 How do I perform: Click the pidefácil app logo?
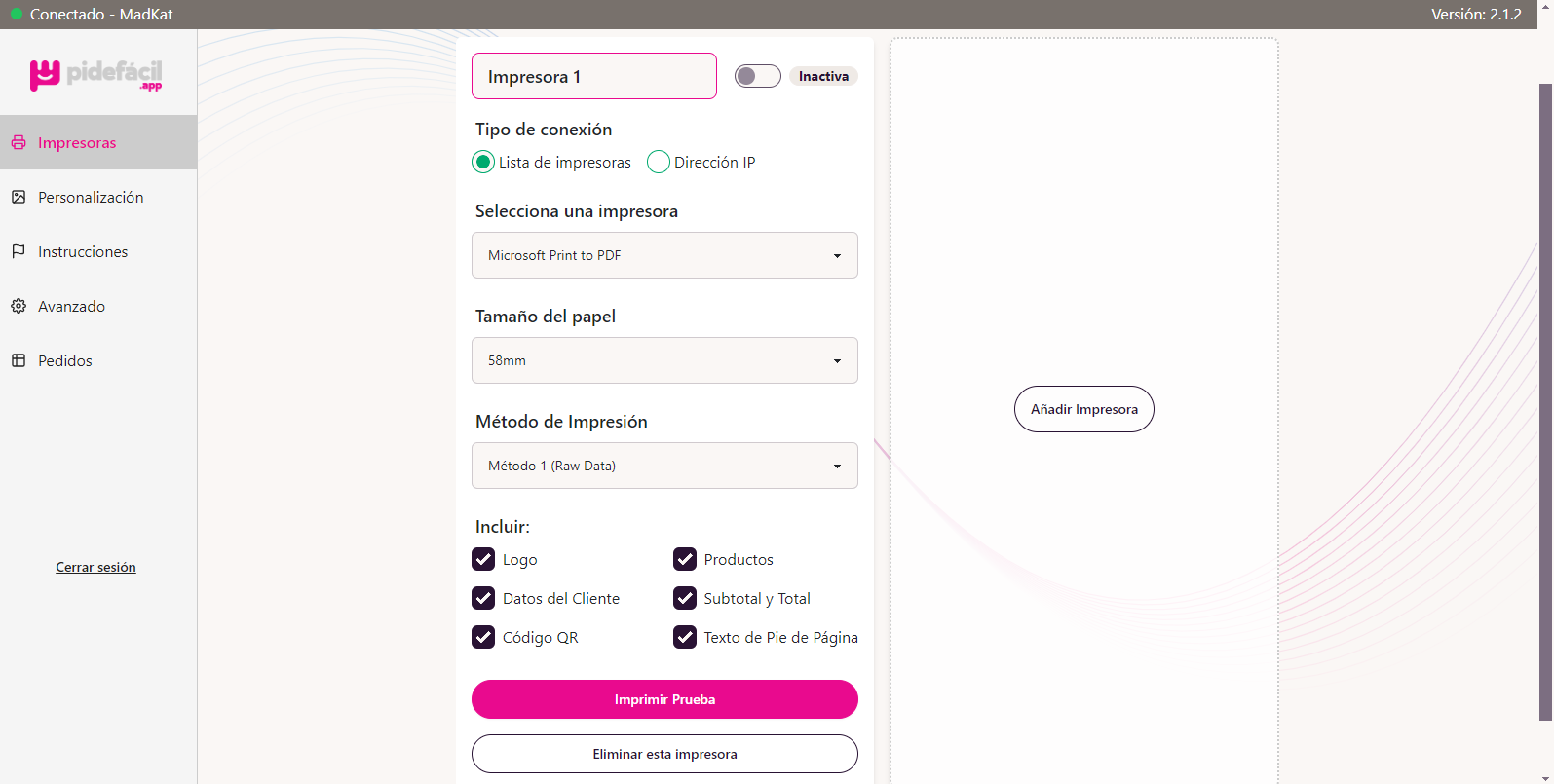coord(96,72)
